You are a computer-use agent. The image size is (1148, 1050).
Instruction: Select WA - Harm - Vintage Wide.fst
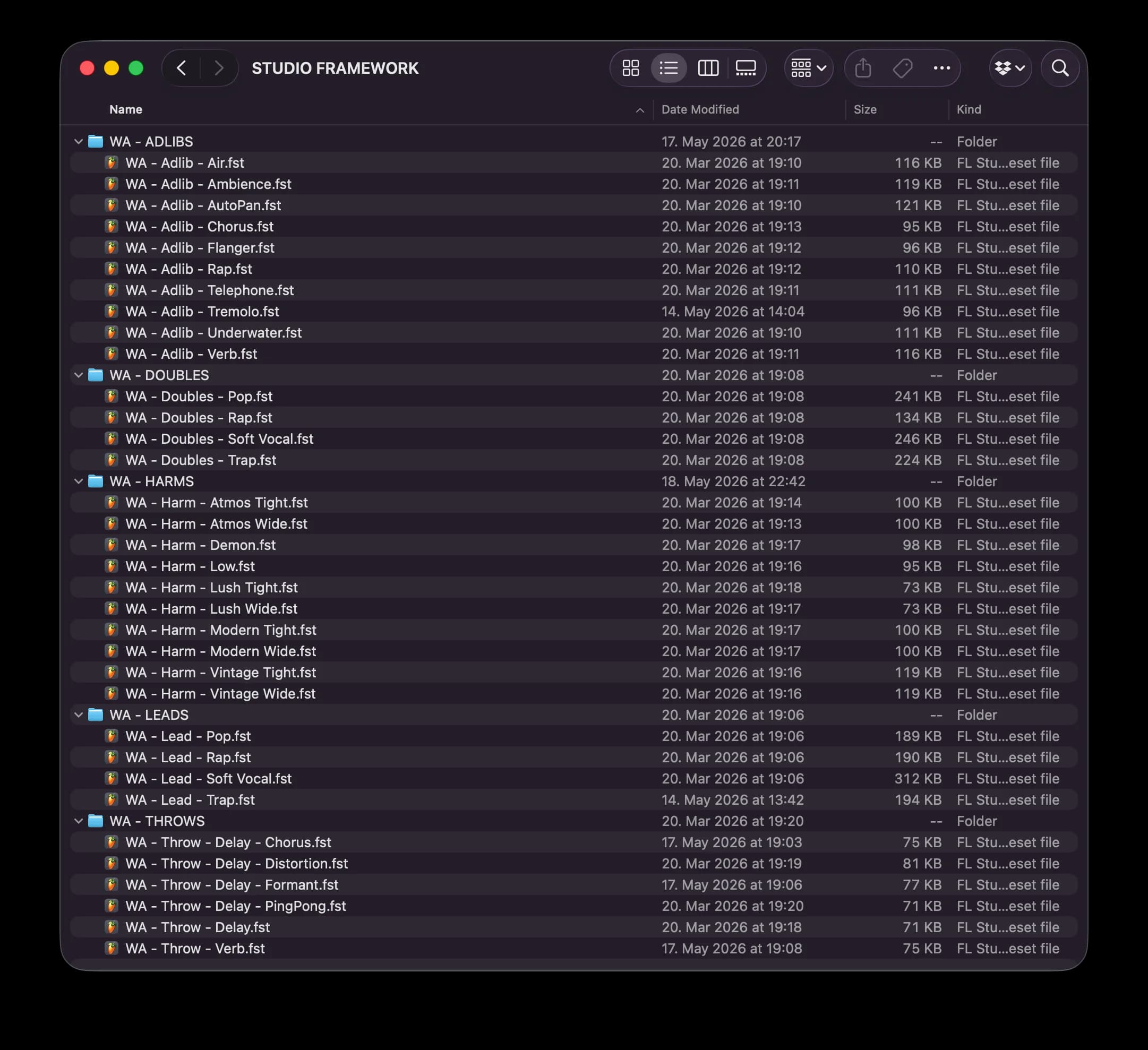(x=573, y=694)
